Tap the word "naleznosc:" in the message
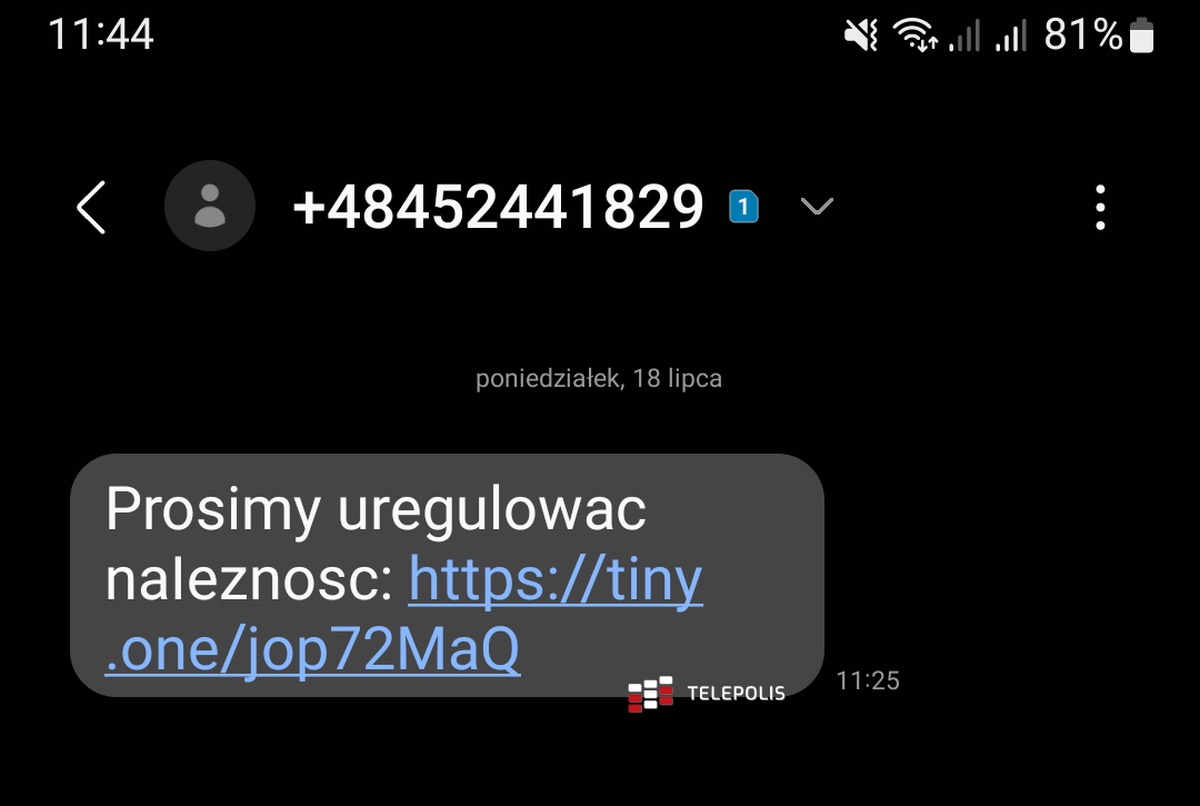 click(x=249, y=581)
